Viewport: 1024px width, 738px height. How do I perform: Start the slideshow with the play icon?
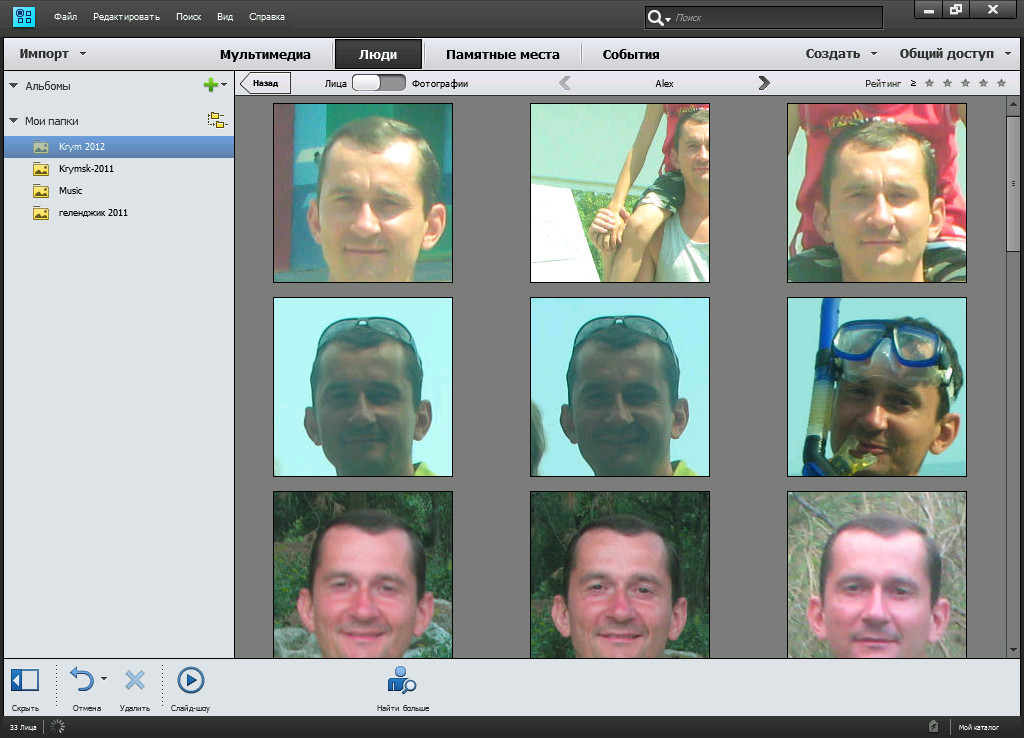pos(190,681)
